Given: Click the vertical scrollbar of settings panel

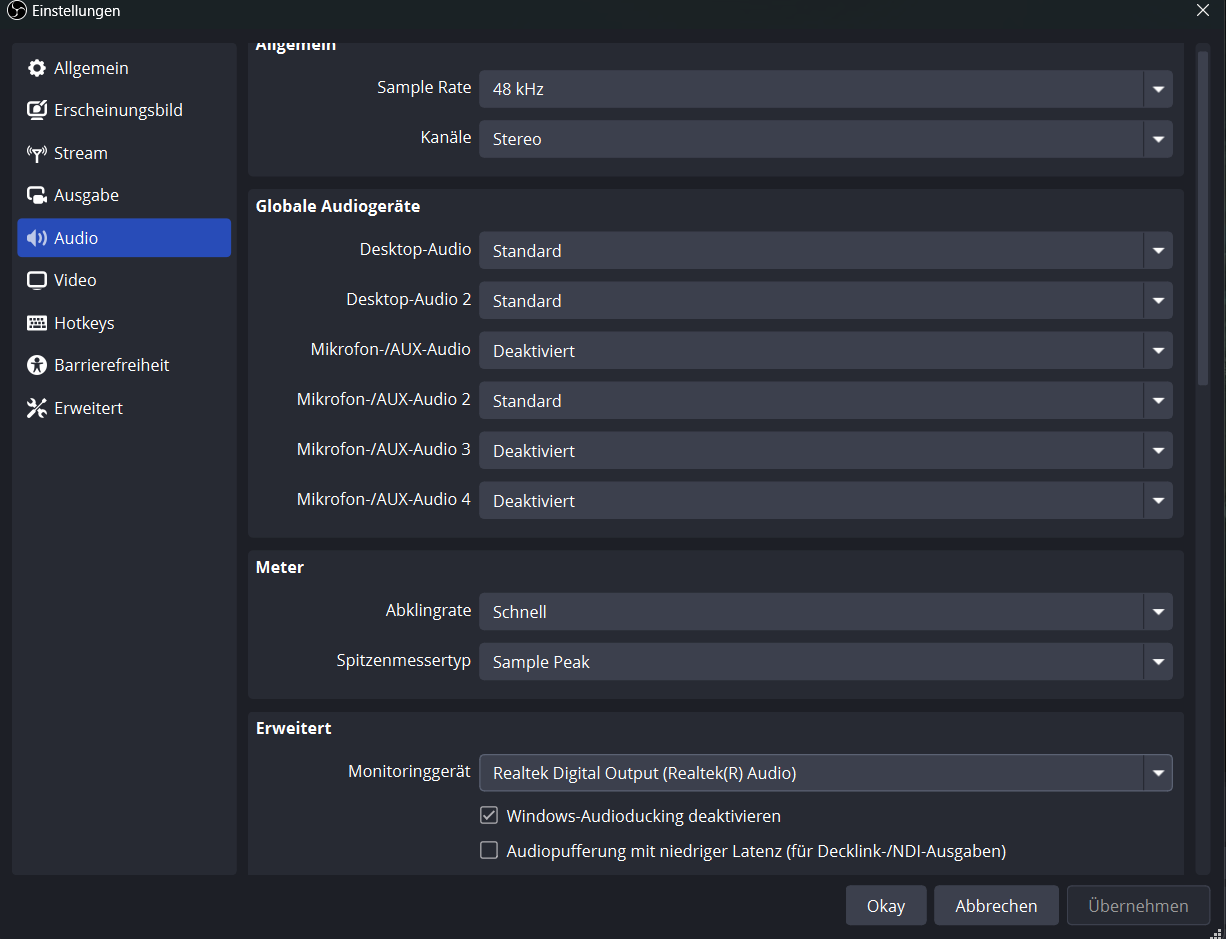Looking at the screenshot, I should (x=1203, y=218).
